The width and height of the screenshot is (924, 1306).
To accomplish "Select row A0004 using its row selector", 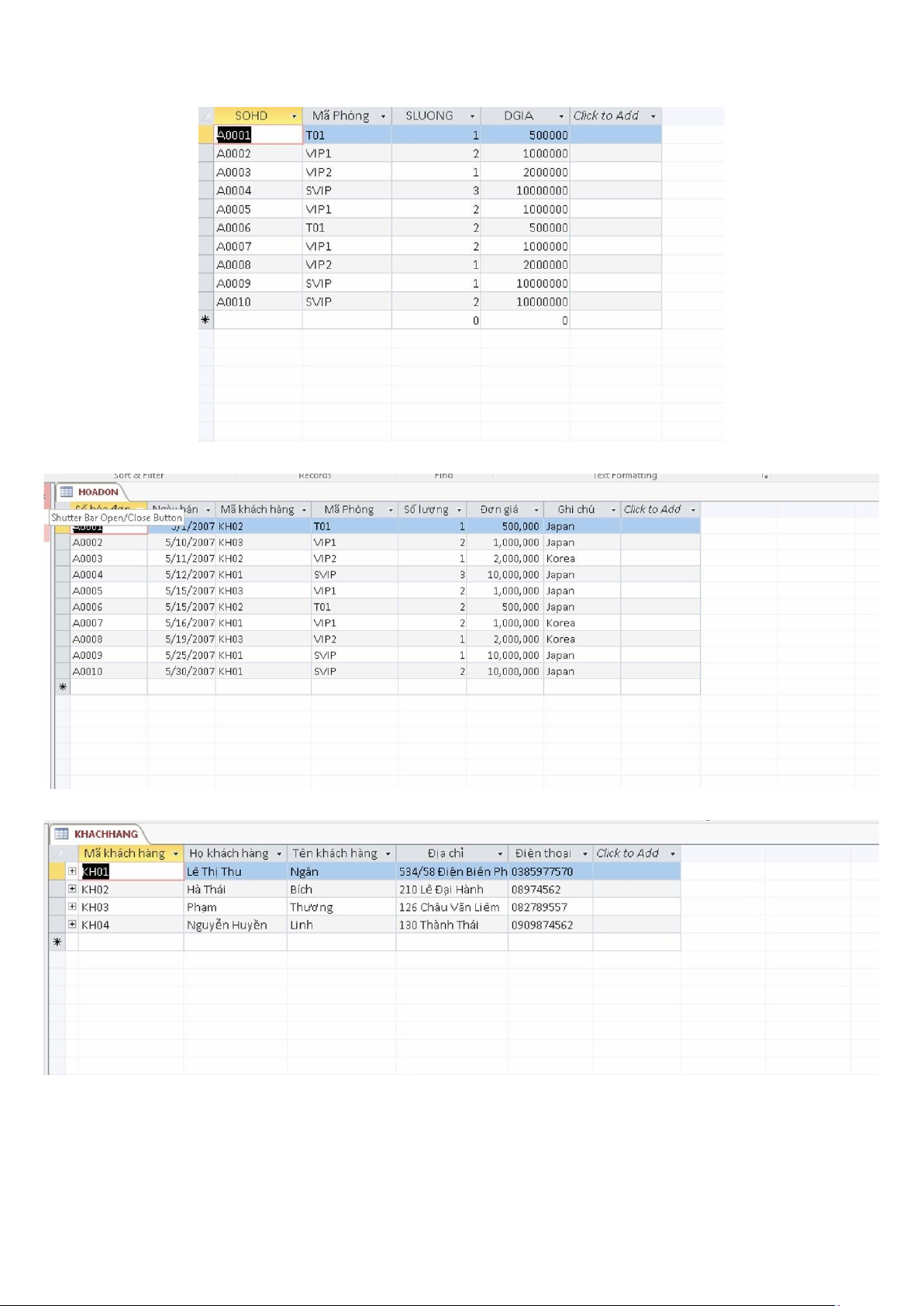I will pos(205,191).
